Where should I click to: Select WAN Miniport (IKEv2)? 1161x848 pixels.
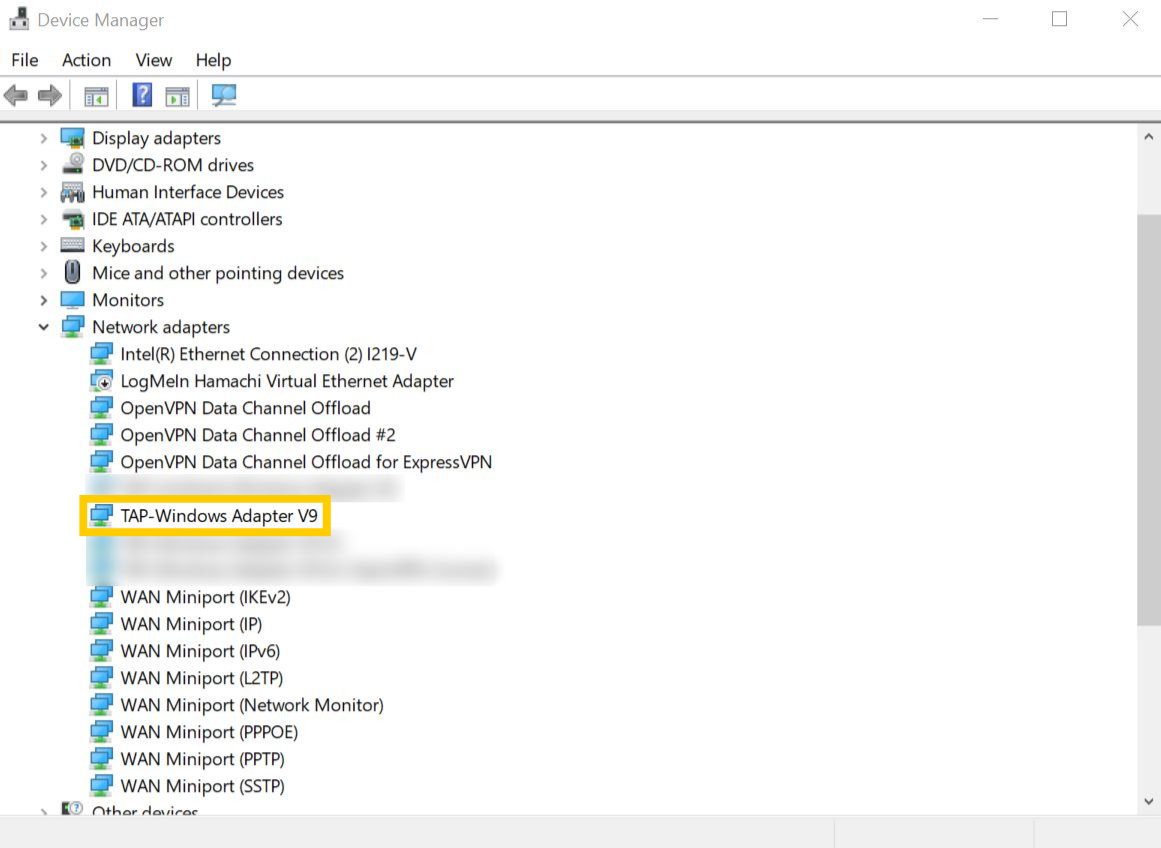pos(206,597)
